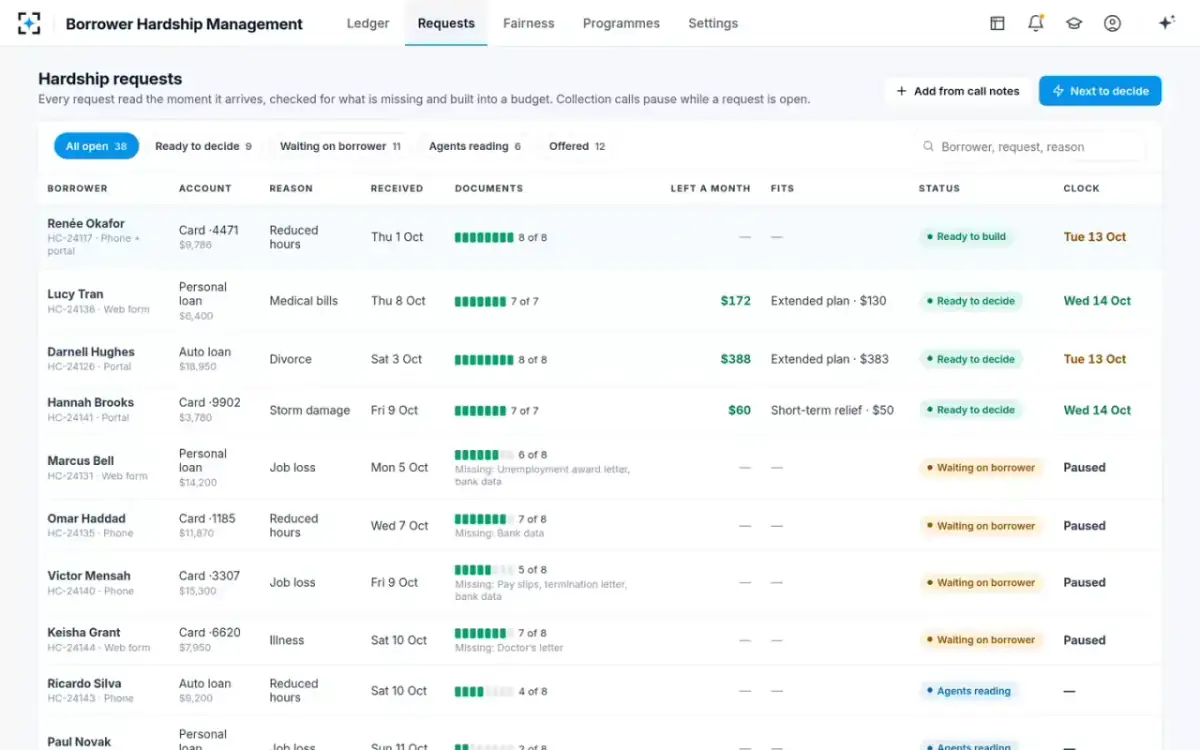Click the app logo icon
Viewport: 1200px width, 750px height.
pos(29,23)
